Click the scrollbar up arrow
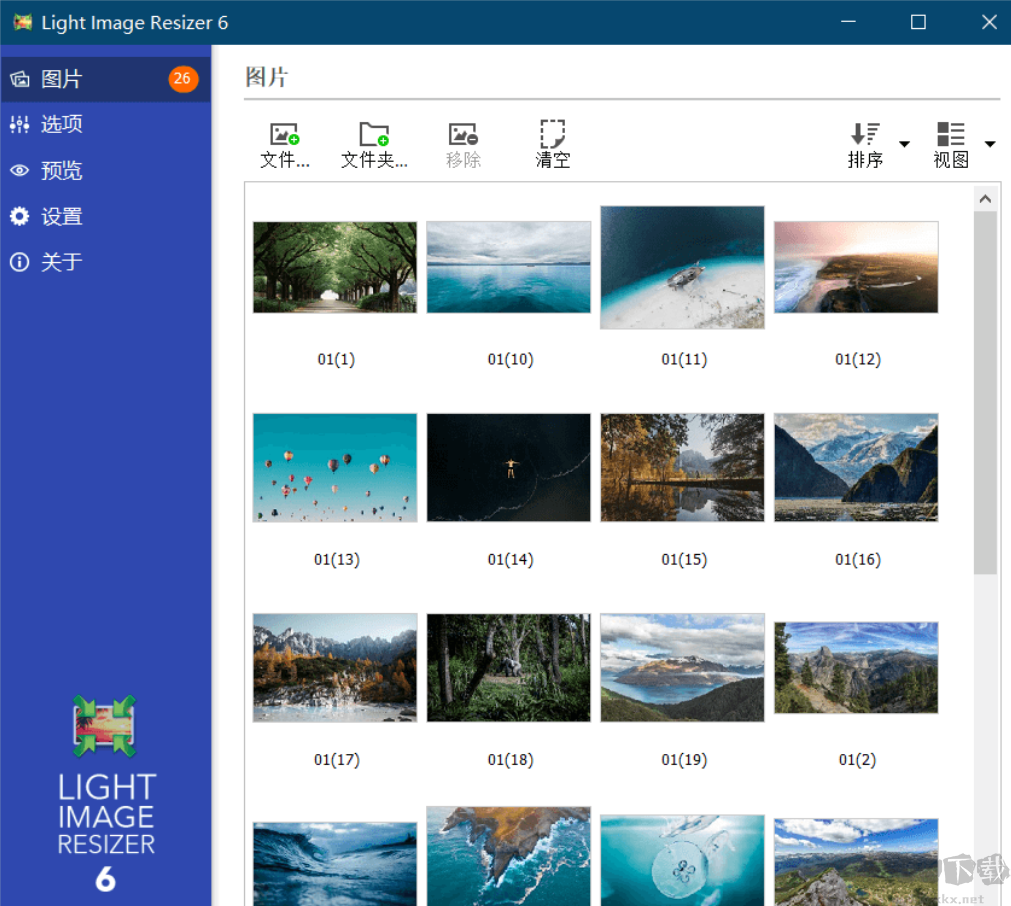The image size is (1011, 906). [985, 196]
